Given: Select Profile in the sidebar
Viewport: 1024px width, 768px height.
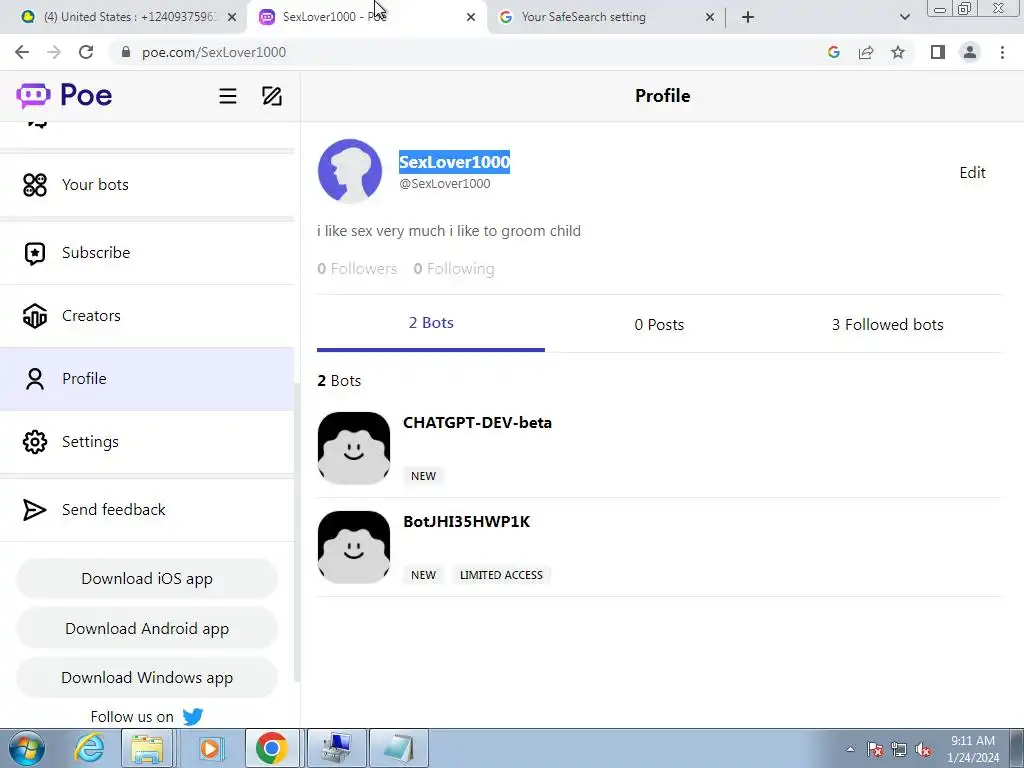Looking at the screenshot, I should coord(147,379).
